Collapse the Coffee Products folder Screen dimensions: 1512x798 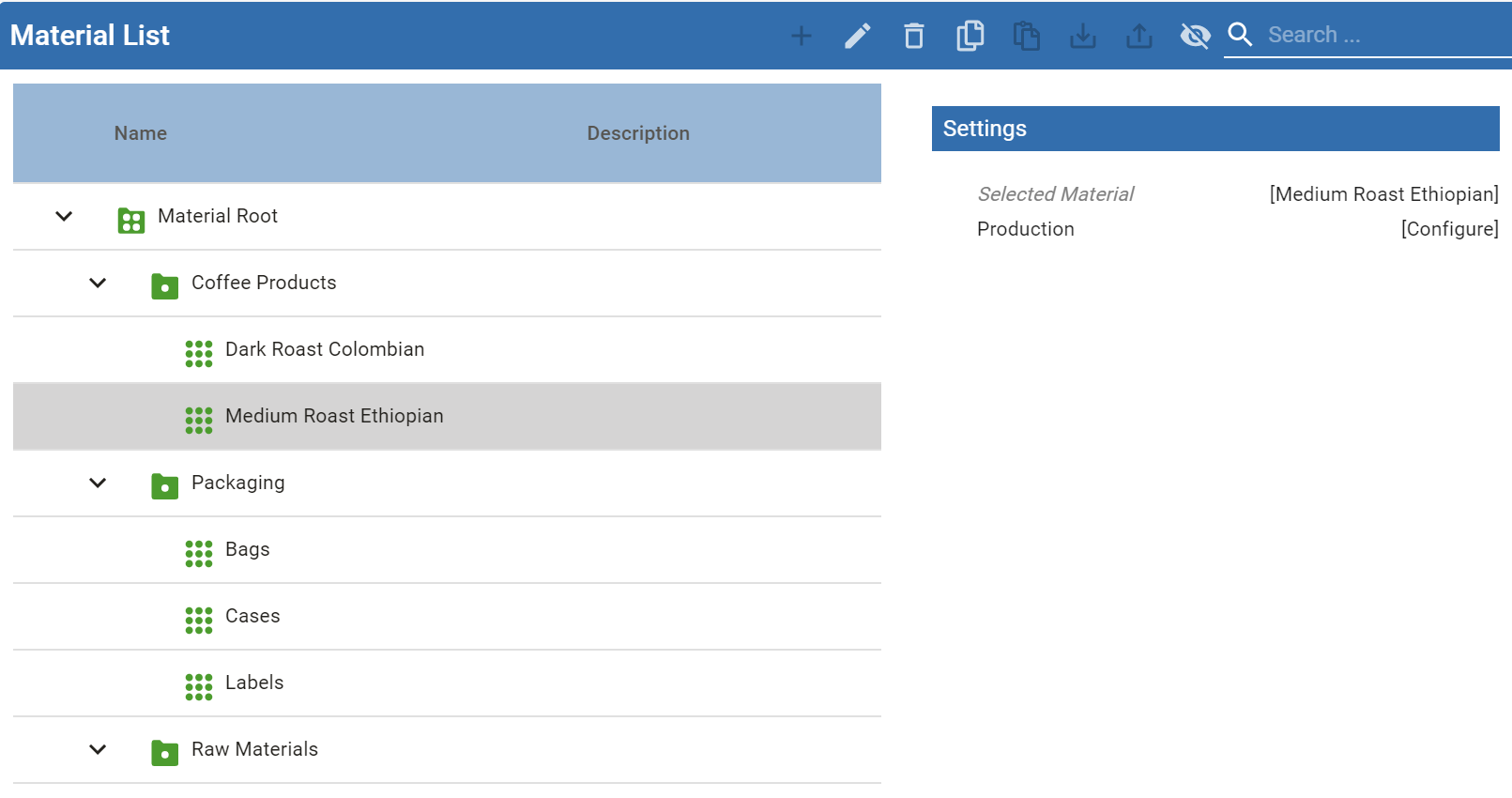pyautogui.click(x=98, y=283)
